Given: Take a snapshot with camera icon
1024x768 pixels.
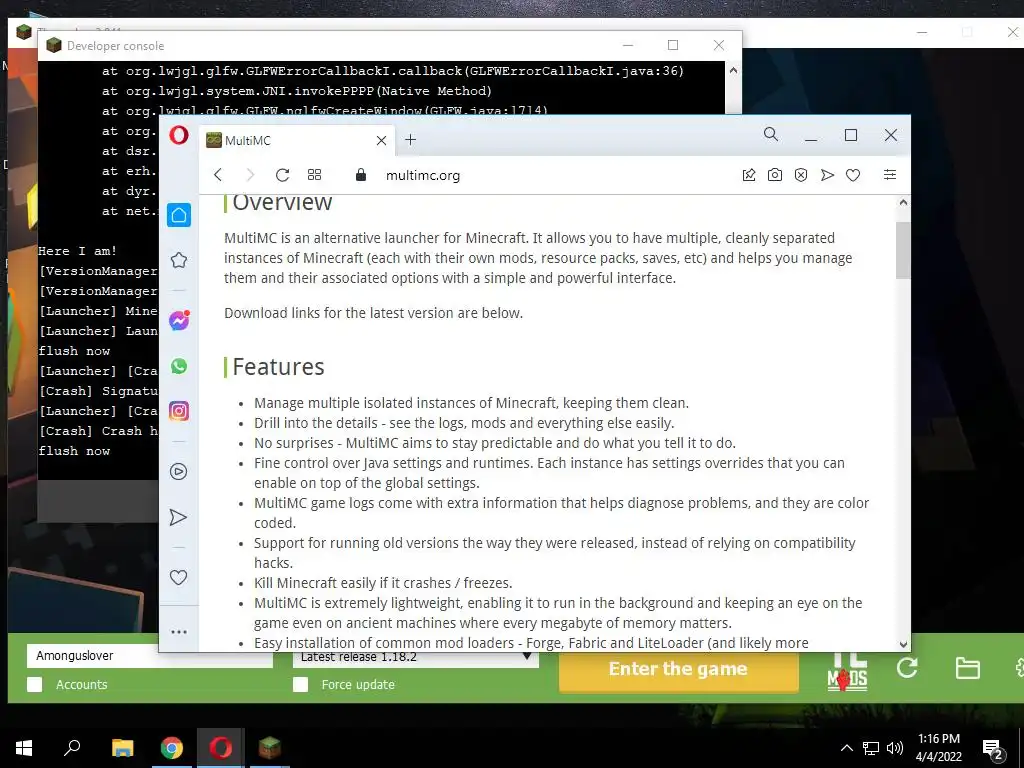Looking at the screenshot, I should pos(775,175).
